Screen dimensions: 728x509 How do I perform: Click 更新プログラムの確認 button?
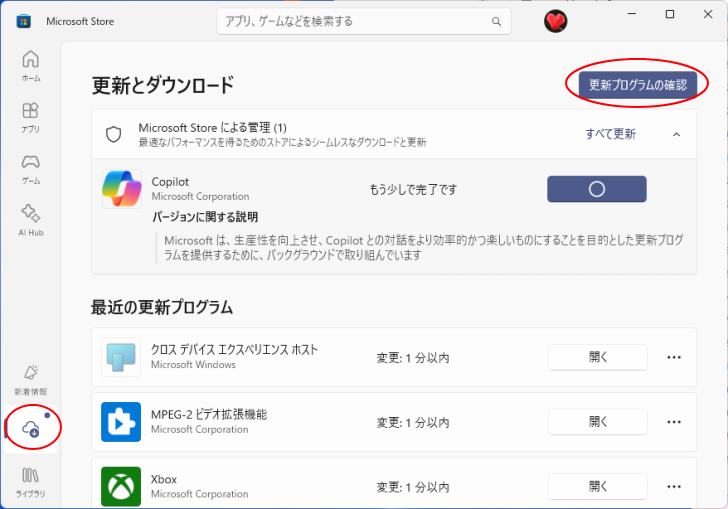(637, 85)
